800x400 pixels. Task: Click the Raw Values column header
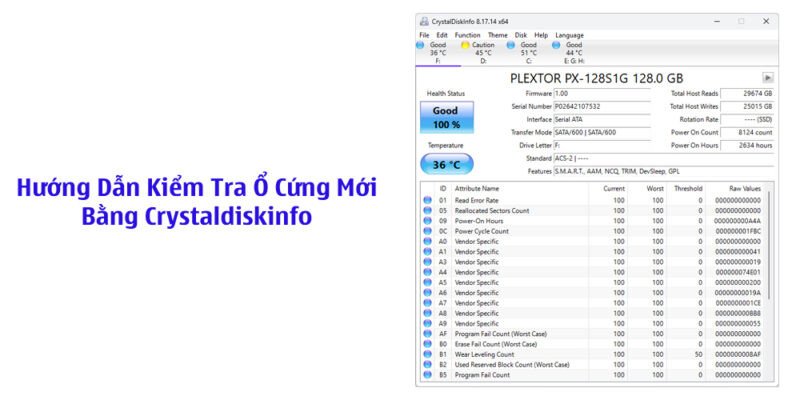click(x=737, y=188)
